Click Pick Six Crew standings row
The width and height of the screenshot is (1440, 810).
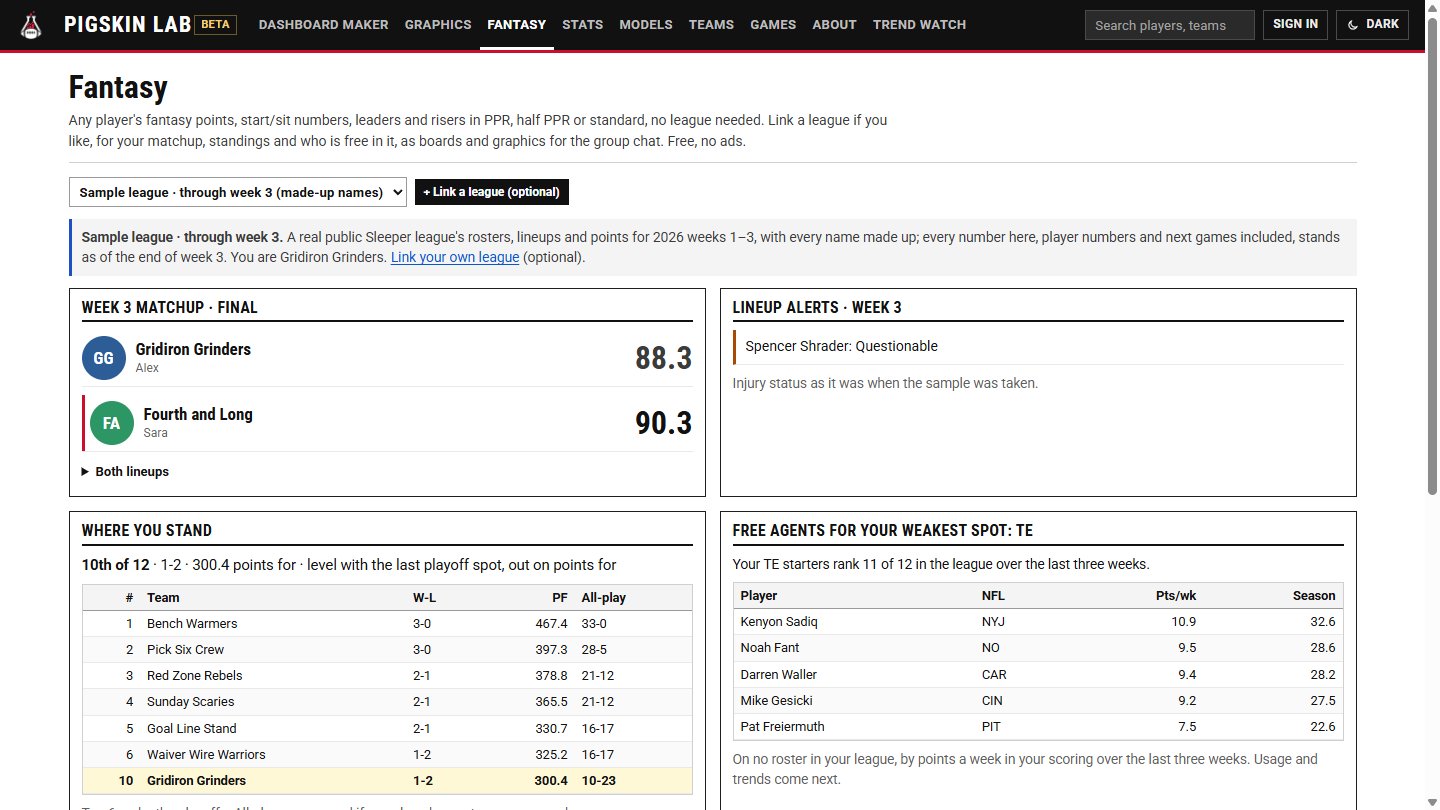(x=387, y=650)
